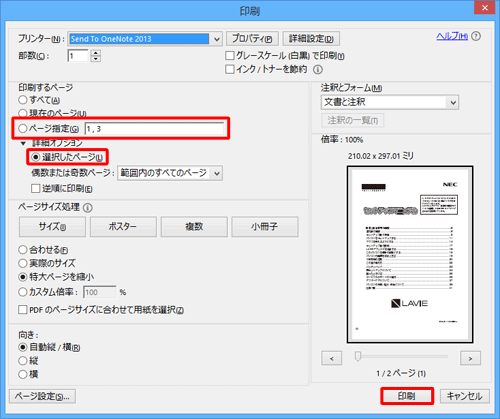Screen dimensions: 500x419
Task: Select the 実際のサイズ radio button
Action: tap(23, 263)
